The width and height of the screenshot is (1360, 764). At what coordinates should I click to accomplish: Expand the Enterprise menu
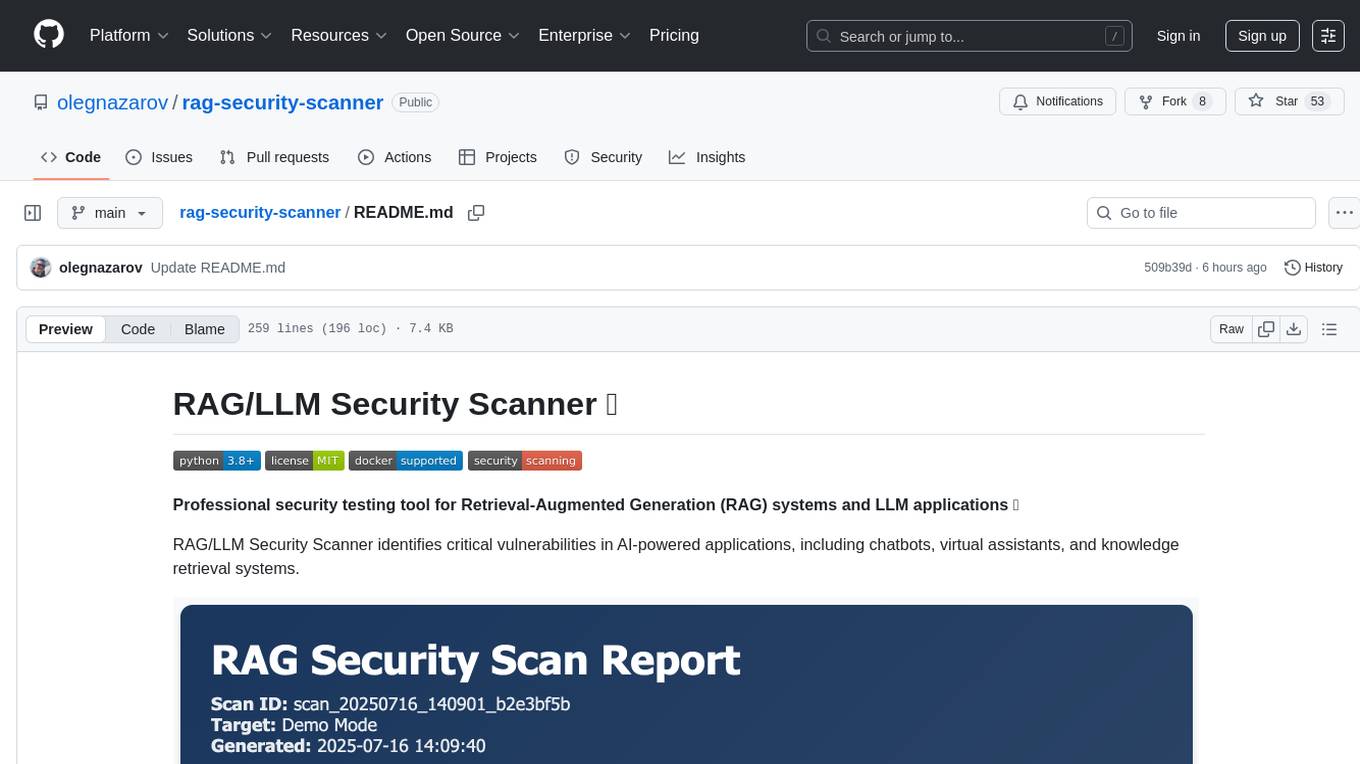pyautogui.click(x=584, y=35)
